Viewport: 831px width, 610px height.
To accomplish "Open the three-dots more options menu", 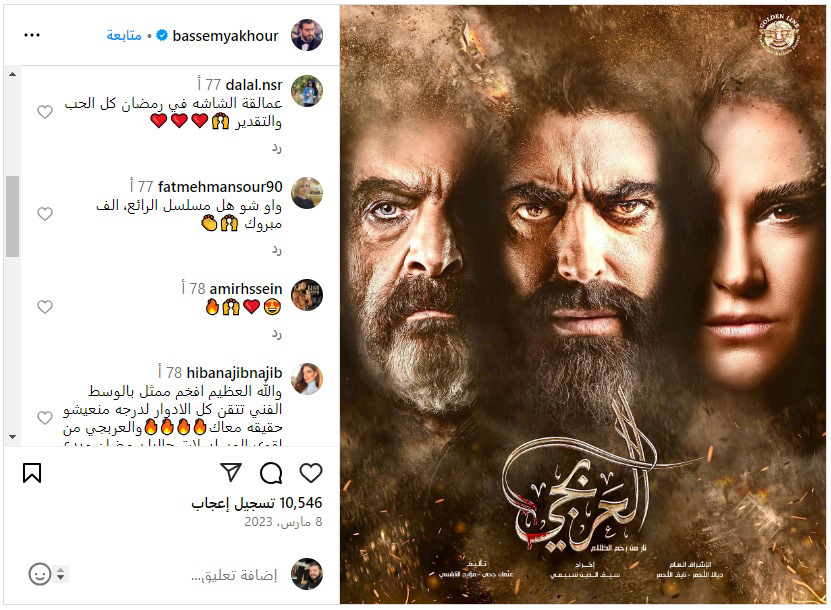I will [x=32, y=35].
